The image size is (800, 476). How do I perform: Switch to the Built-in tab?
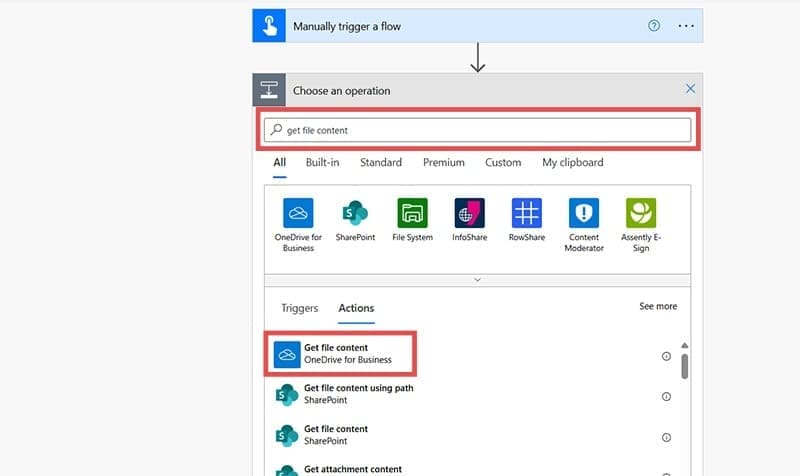[322, 162]
